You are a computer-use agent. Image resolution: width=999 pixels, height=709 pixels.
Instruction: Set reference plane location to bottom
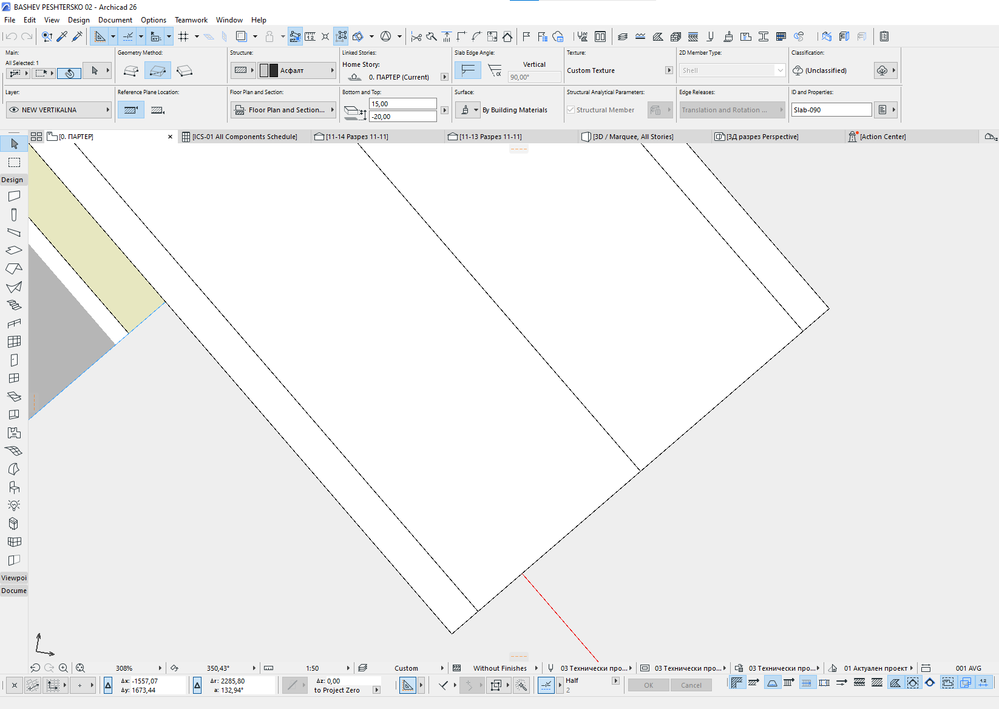pos(158,110)
